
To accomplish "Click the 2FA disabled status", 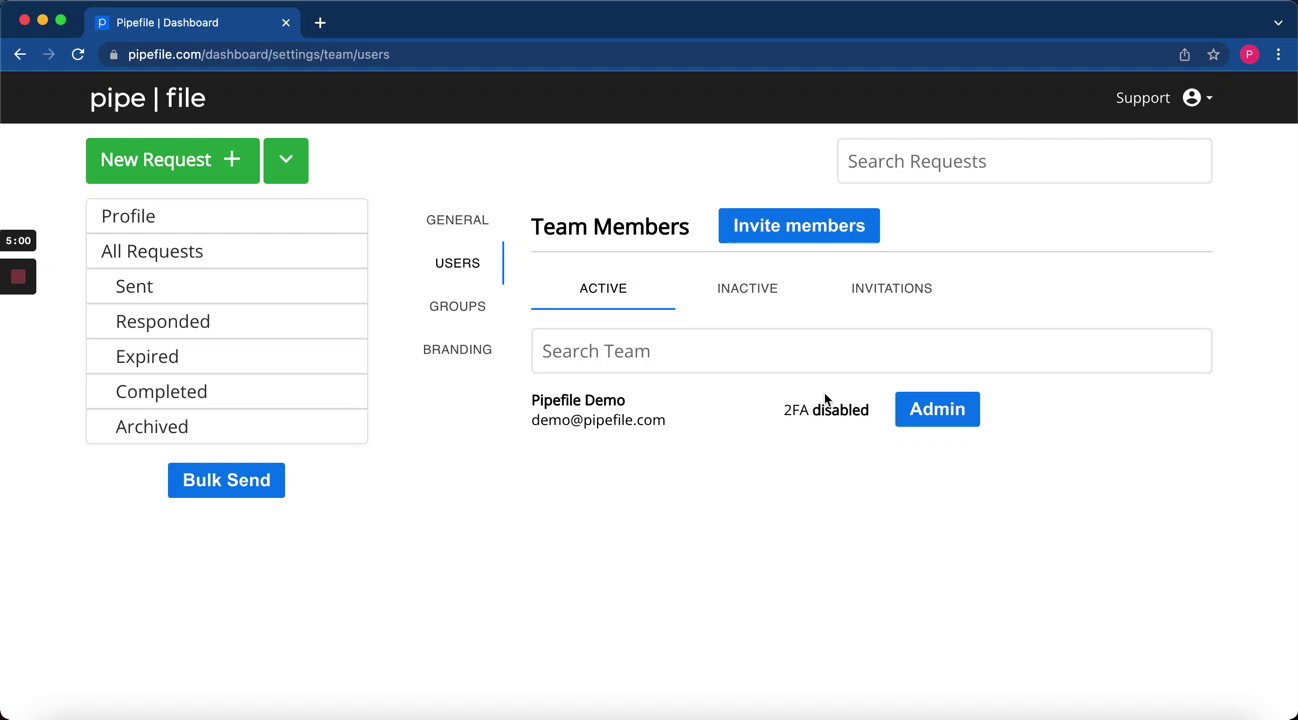I will click(826, 410).
